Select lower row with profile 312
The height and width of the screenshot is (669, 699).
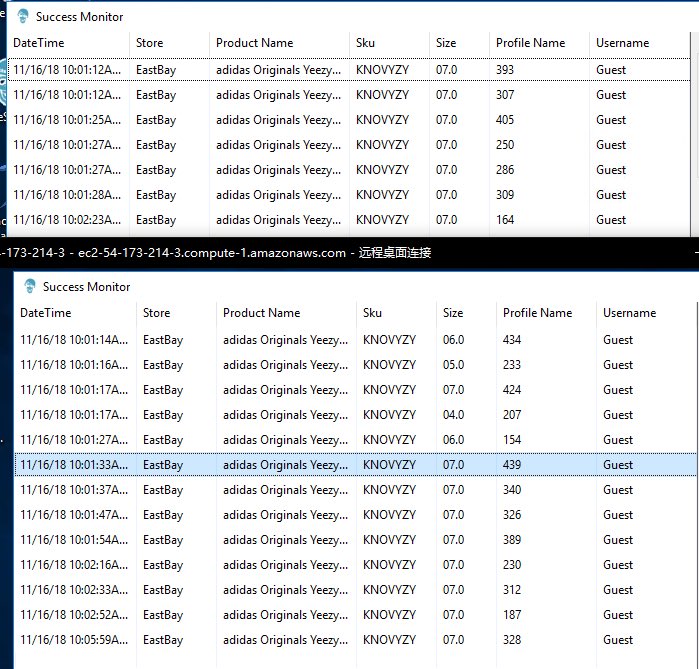tap(356, 590)
